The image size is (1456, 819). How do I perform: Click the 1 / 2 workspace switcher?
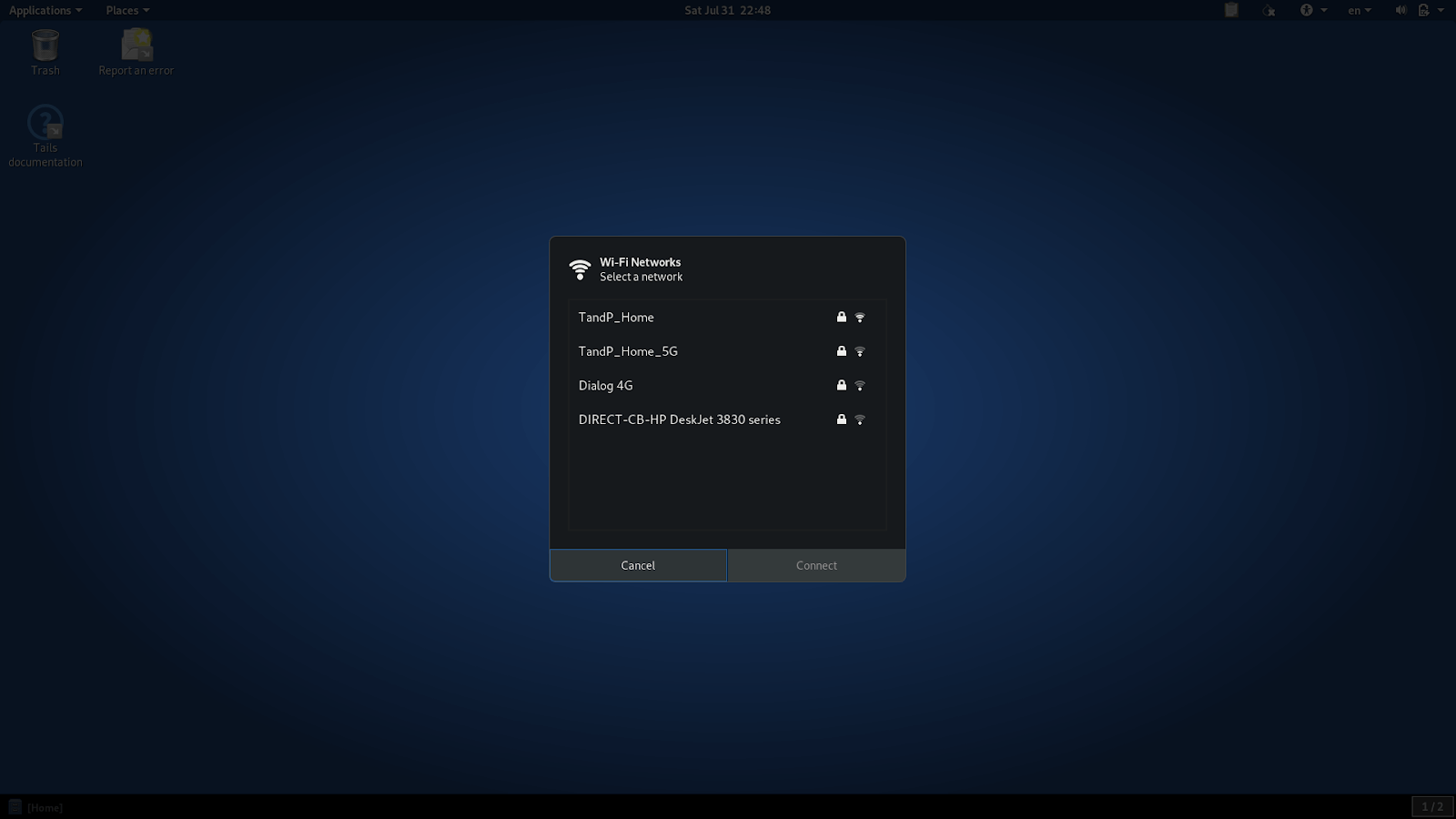click(x=1432, y=807)
